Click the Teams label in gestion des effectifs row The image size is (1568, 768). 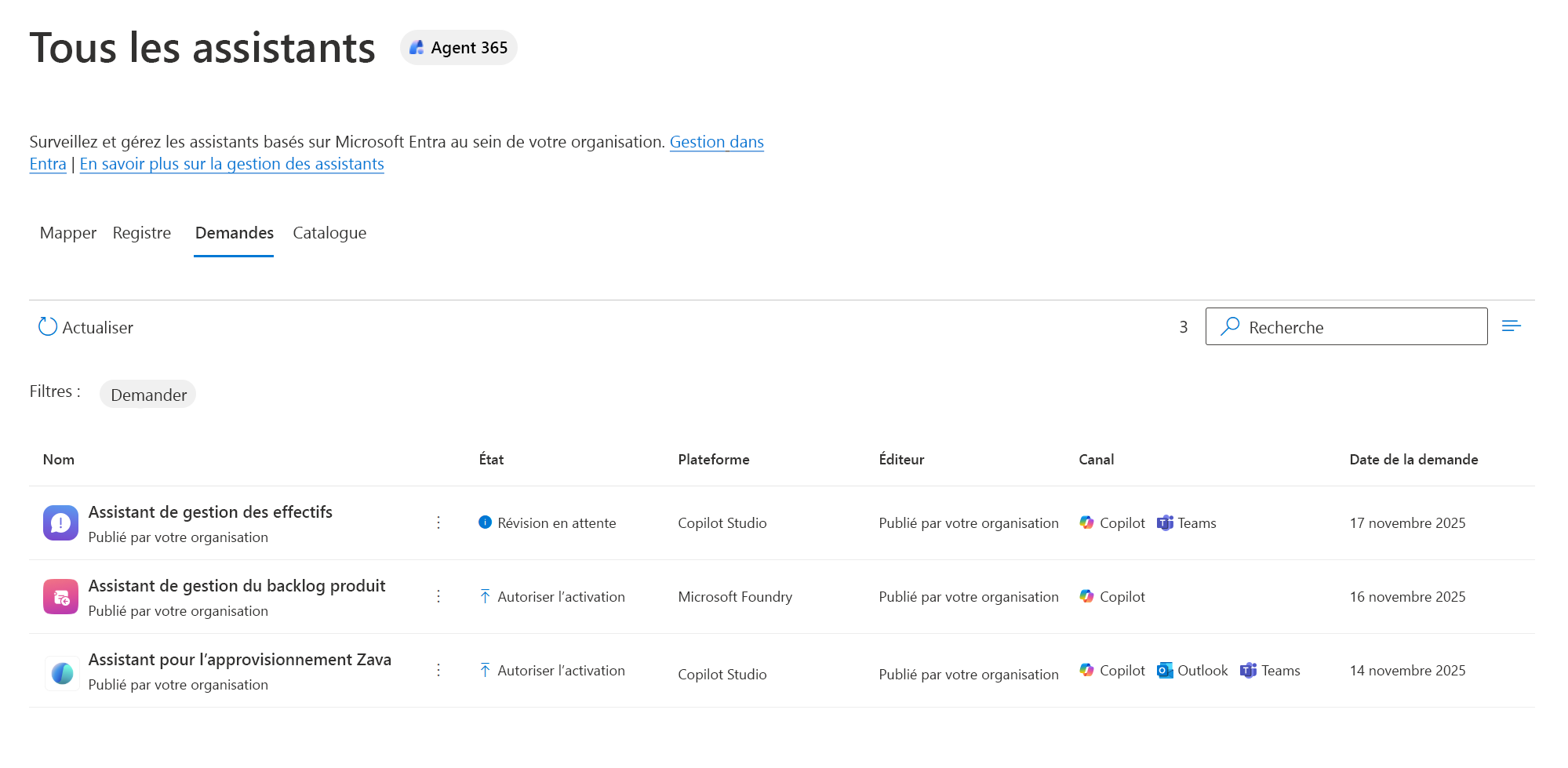tap(1197, 523)
